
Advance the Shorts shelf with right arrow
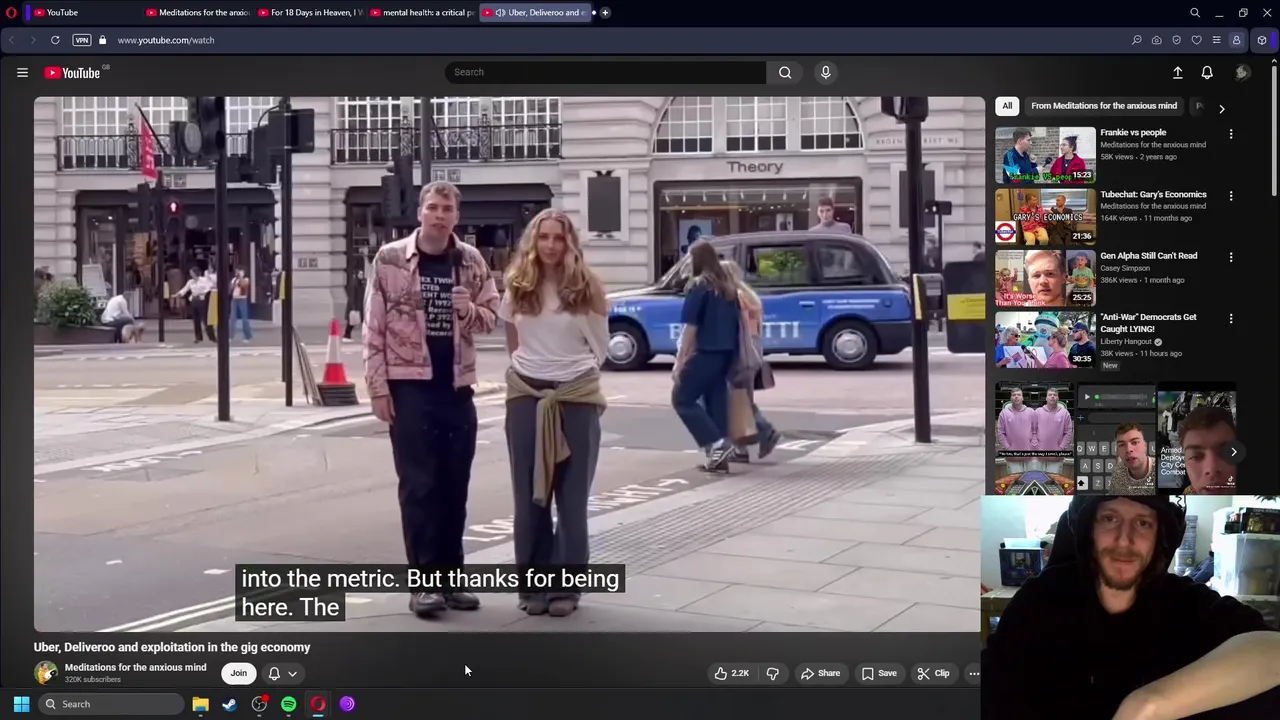(x=1233, y=452)
